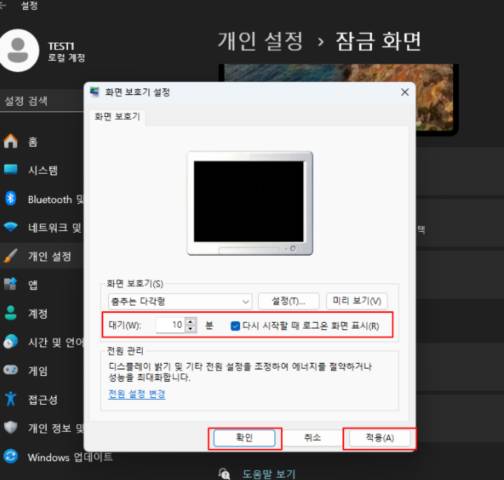The image size is (504, 480).
Task: Open the Home (홈) sidebar icon
Action: [11, 141]
